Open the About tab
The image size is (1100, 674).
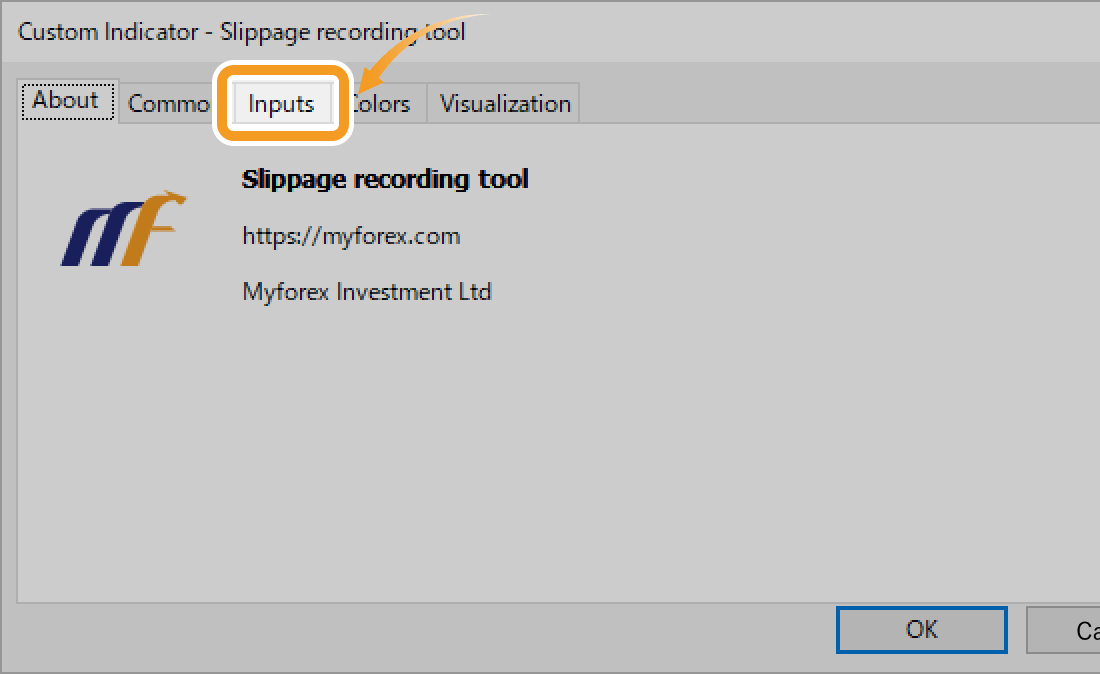65,100
